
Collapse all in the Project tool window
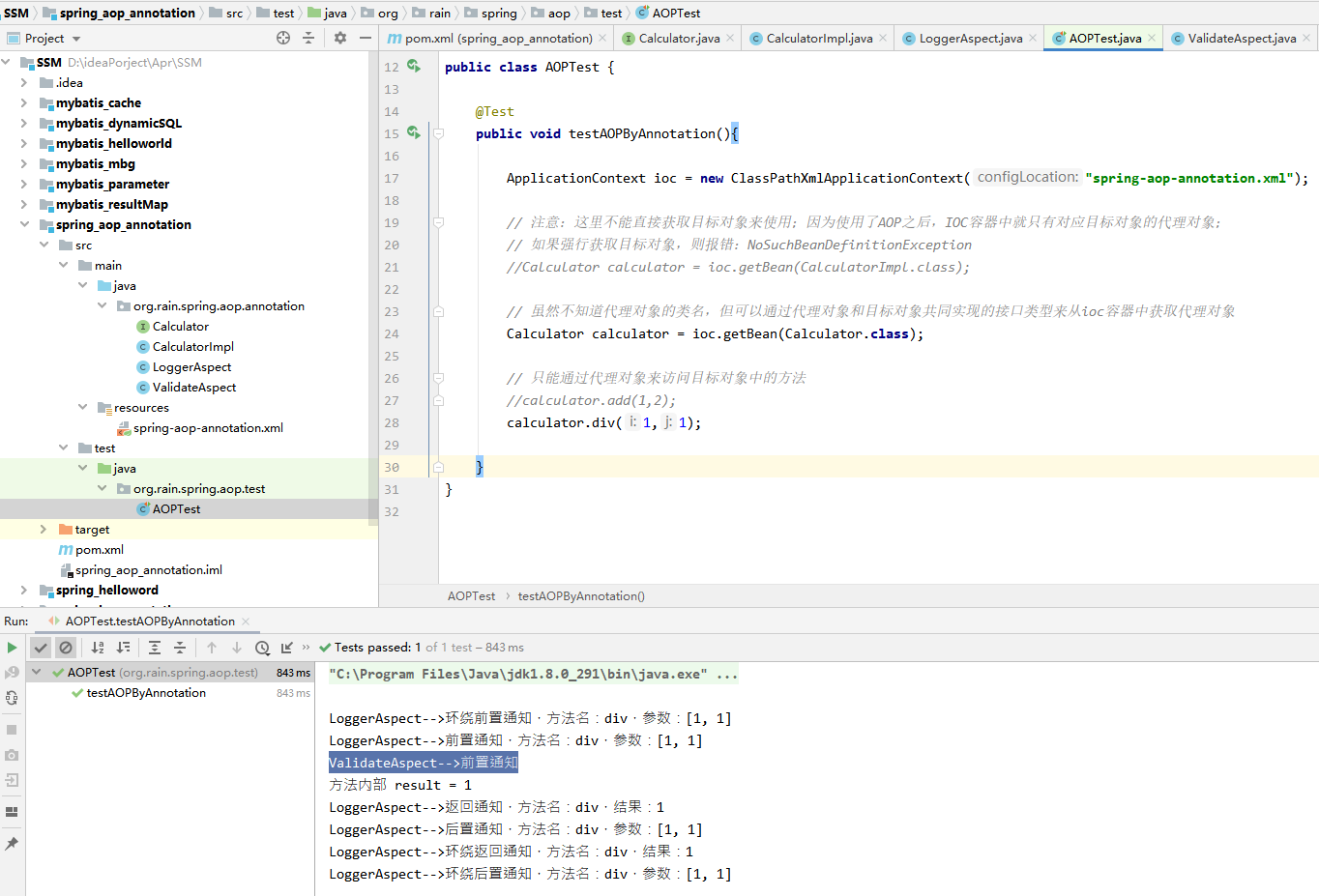coord(308,38)
